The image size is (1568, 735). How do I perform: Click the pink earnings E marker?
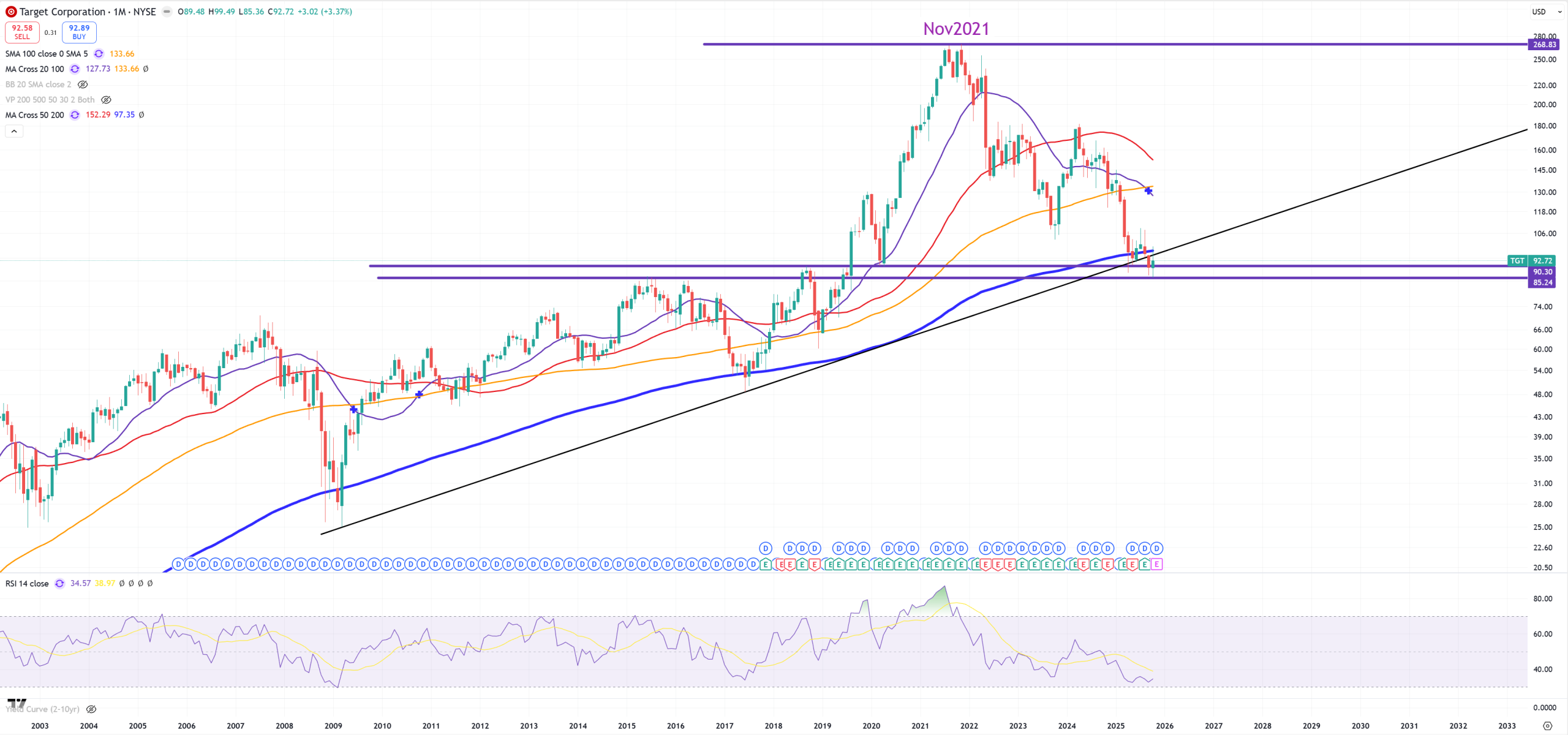(1156, 565)
